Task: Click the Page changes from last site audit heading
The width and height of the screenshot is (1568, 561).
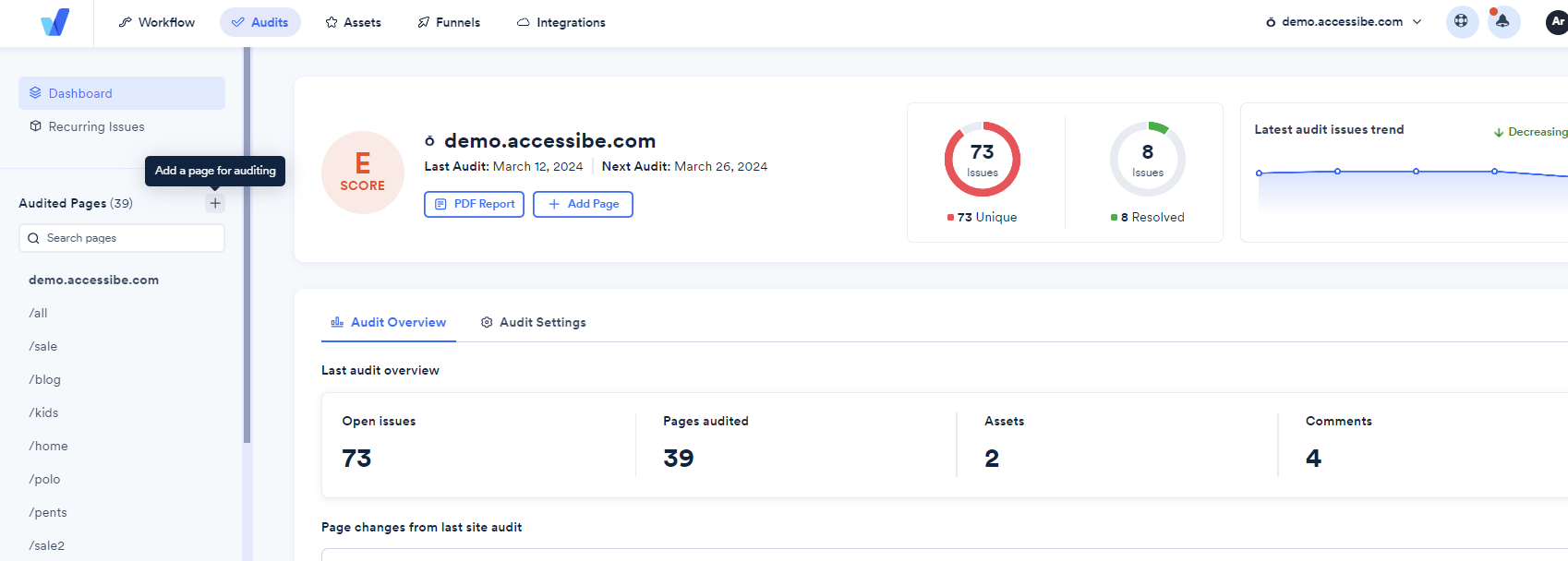Action: [x=421, y=527]
